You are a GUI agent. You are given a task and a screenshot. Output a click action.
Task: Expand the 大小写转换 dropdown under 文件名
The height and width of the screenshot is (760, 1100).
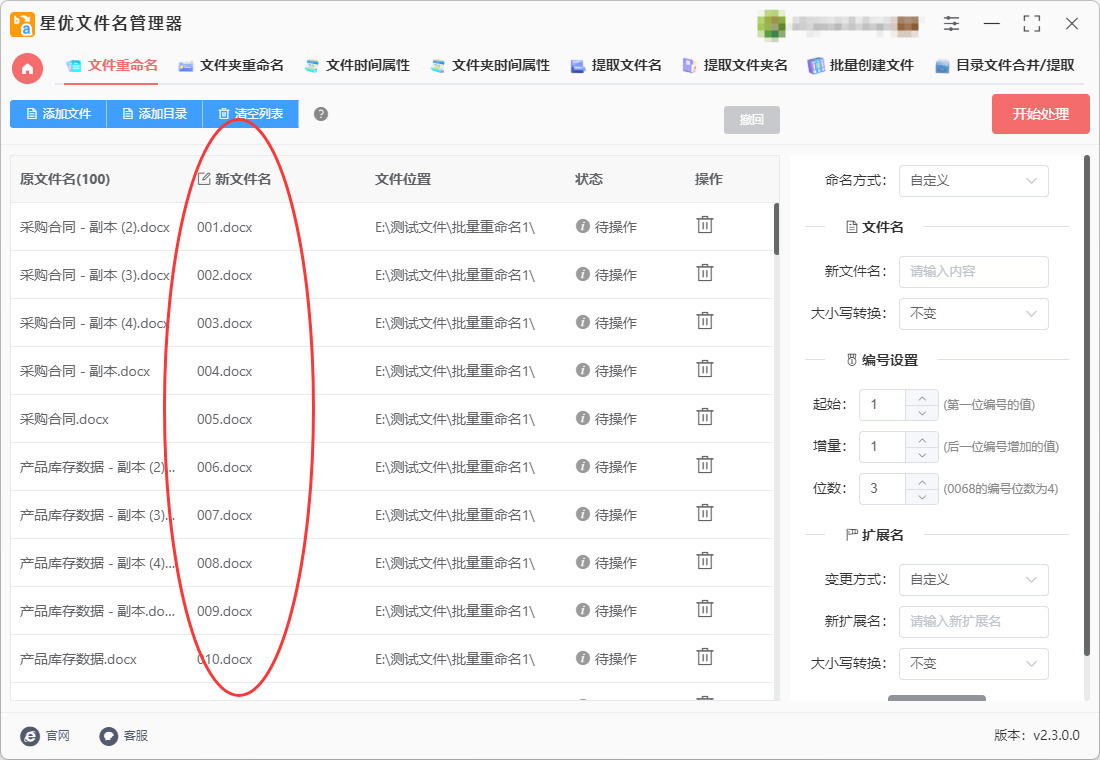(974, 314)
